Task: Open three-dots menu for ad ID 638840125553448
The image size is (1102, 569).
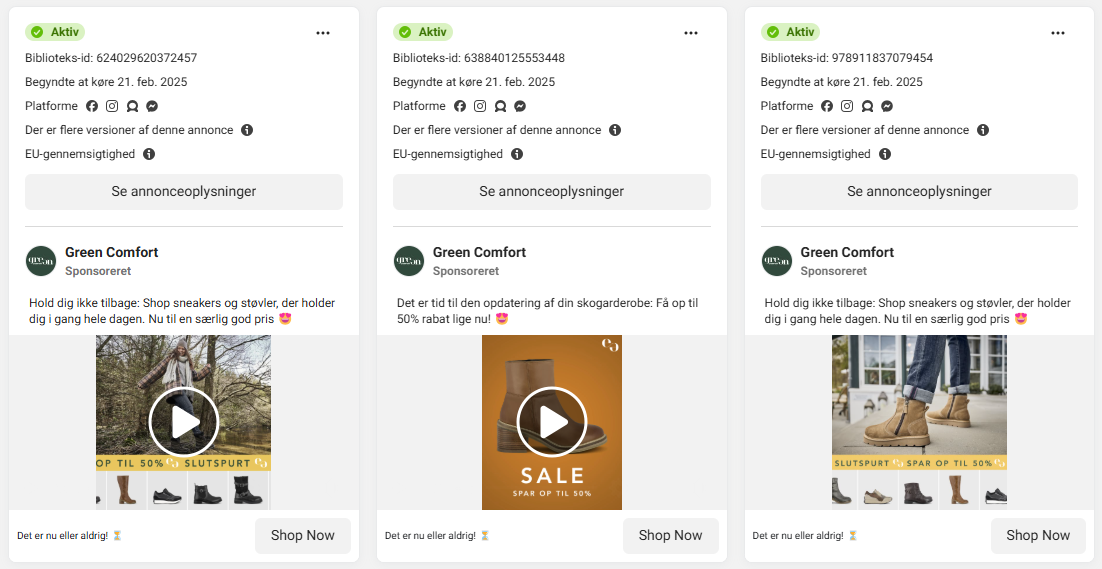Action: click(x=691, y=33)
